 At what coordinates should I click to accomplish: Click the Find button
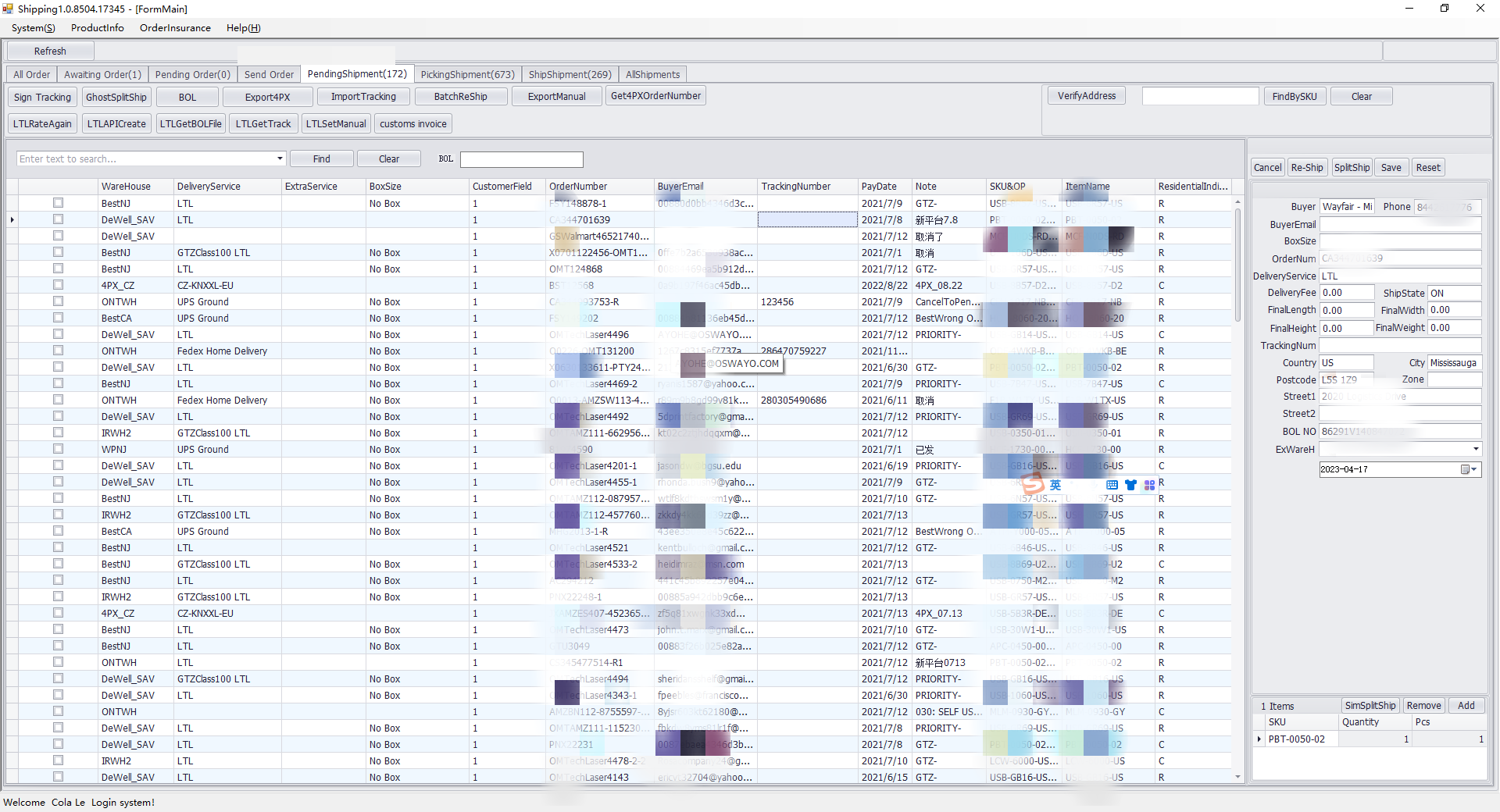pyautogui.click(x=322, y=159)
